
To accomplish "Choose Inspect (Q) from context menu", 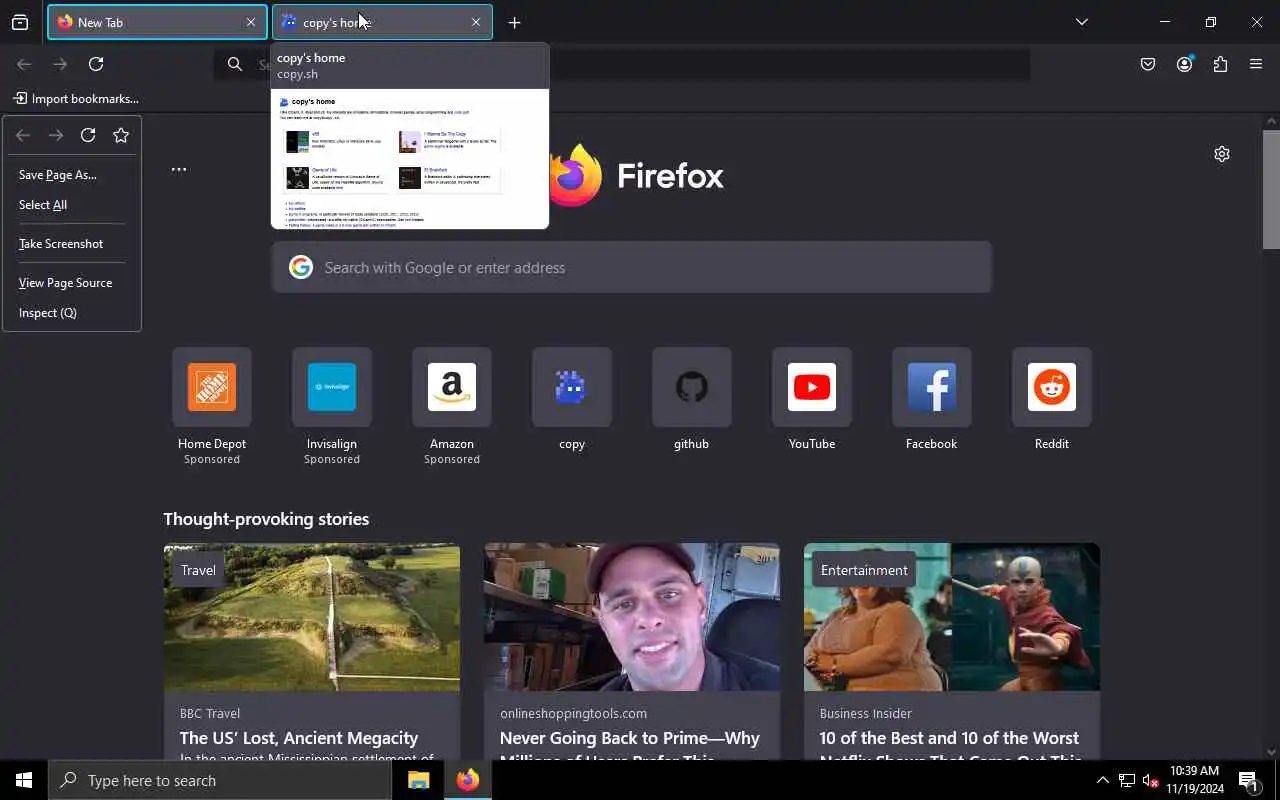I will point(72,313).
